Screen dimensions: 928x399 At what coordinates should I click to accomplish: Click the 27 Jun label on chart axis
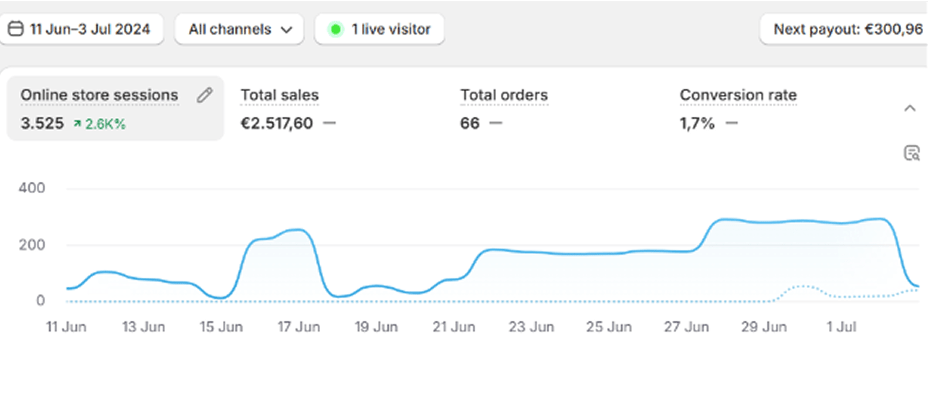coord(689,327)
